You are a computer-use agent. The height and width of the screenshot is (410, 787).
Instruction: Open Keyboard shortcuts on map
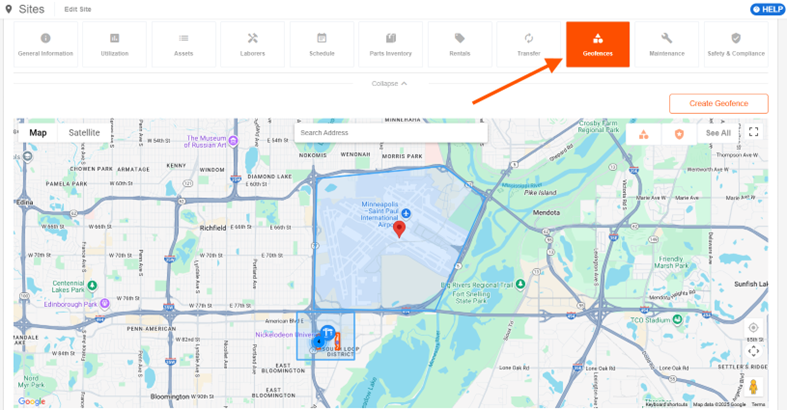(667, 404)
